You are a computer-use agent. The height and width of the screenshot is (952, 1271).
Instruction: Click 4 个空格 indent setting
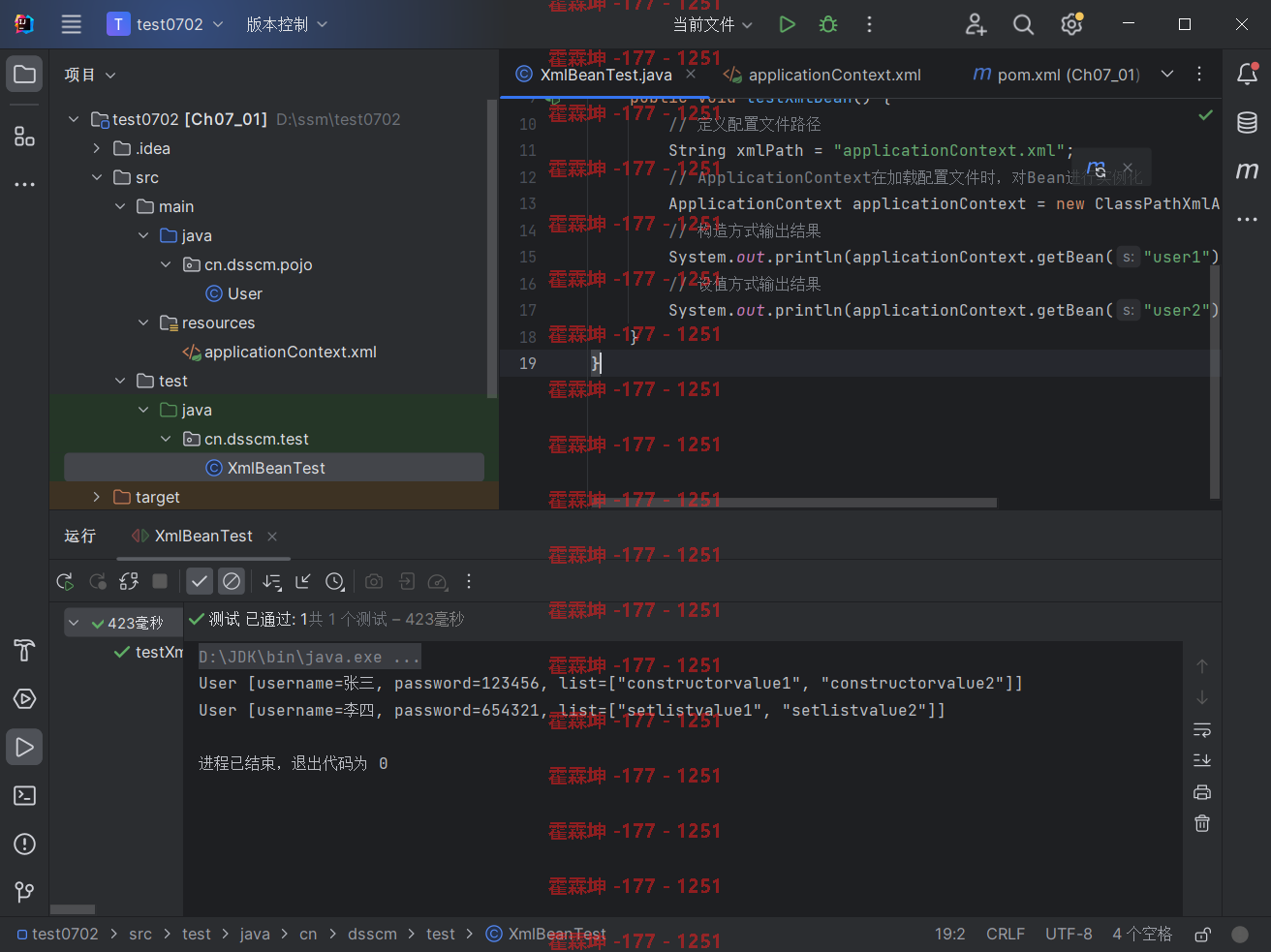tap(1142, 935)
